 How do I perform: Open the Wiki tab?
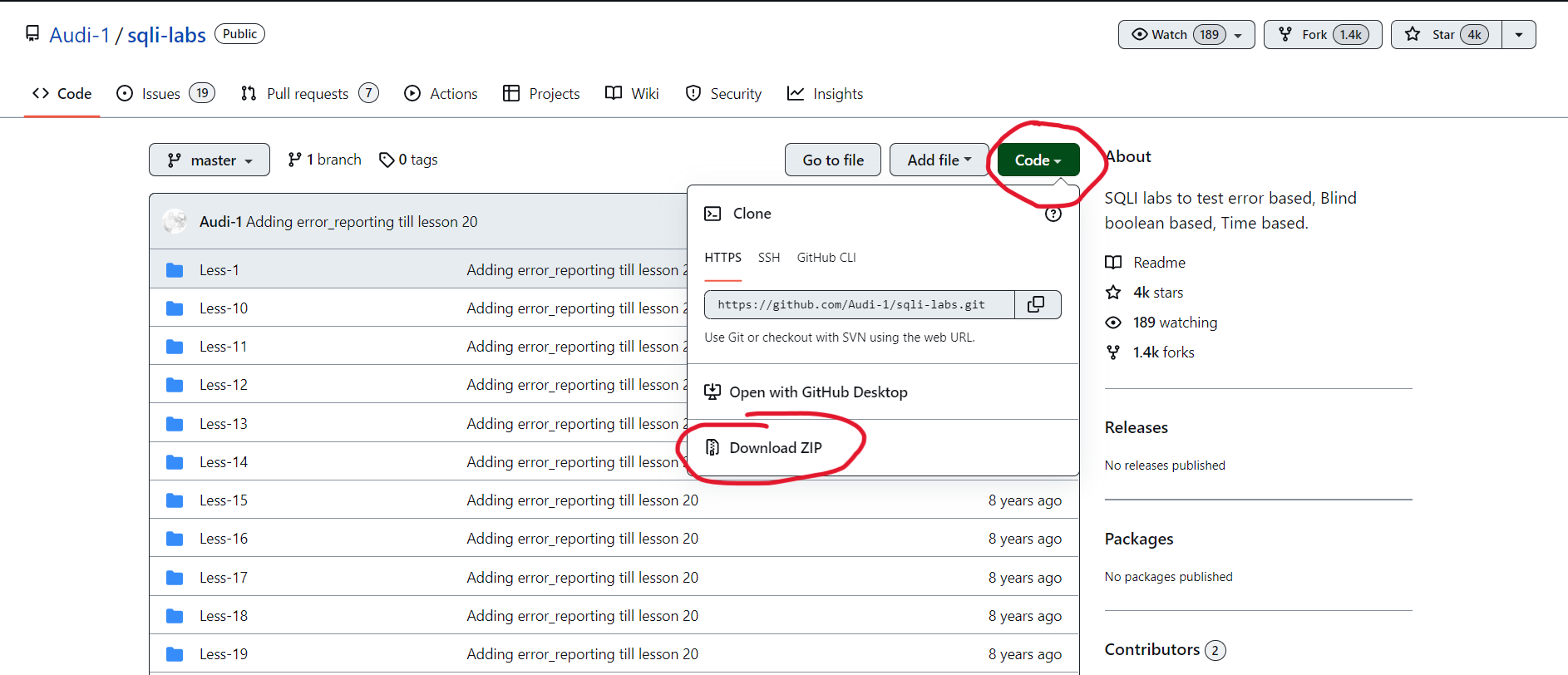click(633, 94)
